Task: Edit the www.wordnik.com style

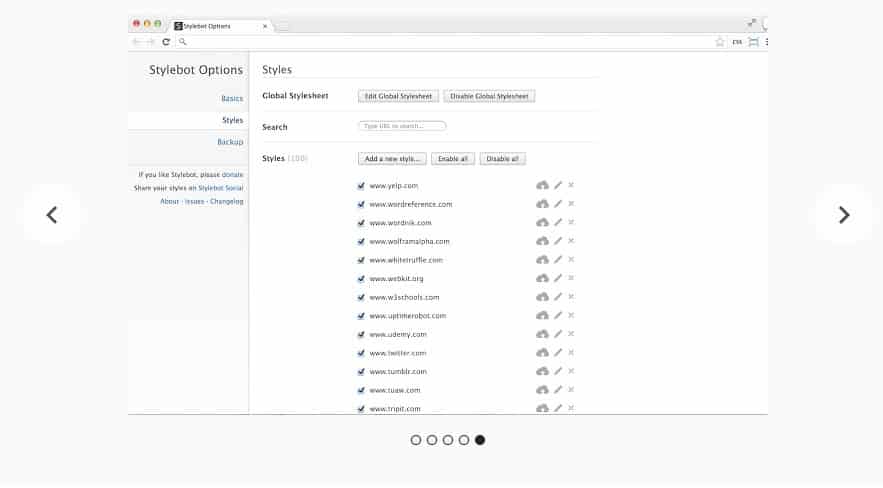Action: 558,222
